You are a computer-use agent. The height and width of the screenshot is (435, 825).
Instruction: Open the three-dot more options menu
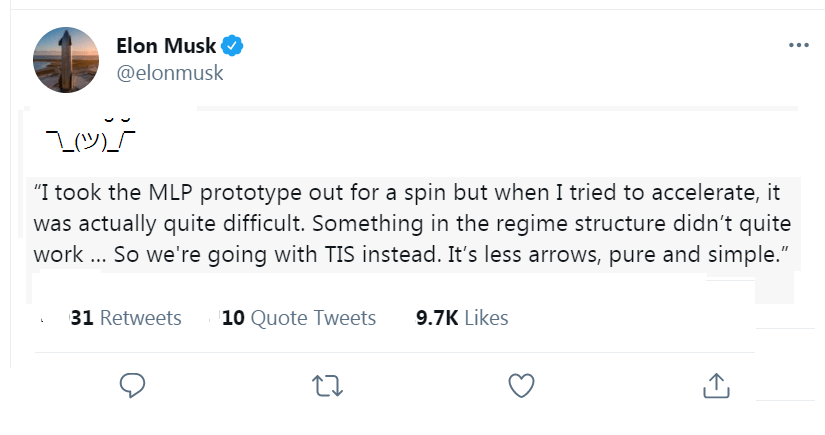(x=798, y=46)
